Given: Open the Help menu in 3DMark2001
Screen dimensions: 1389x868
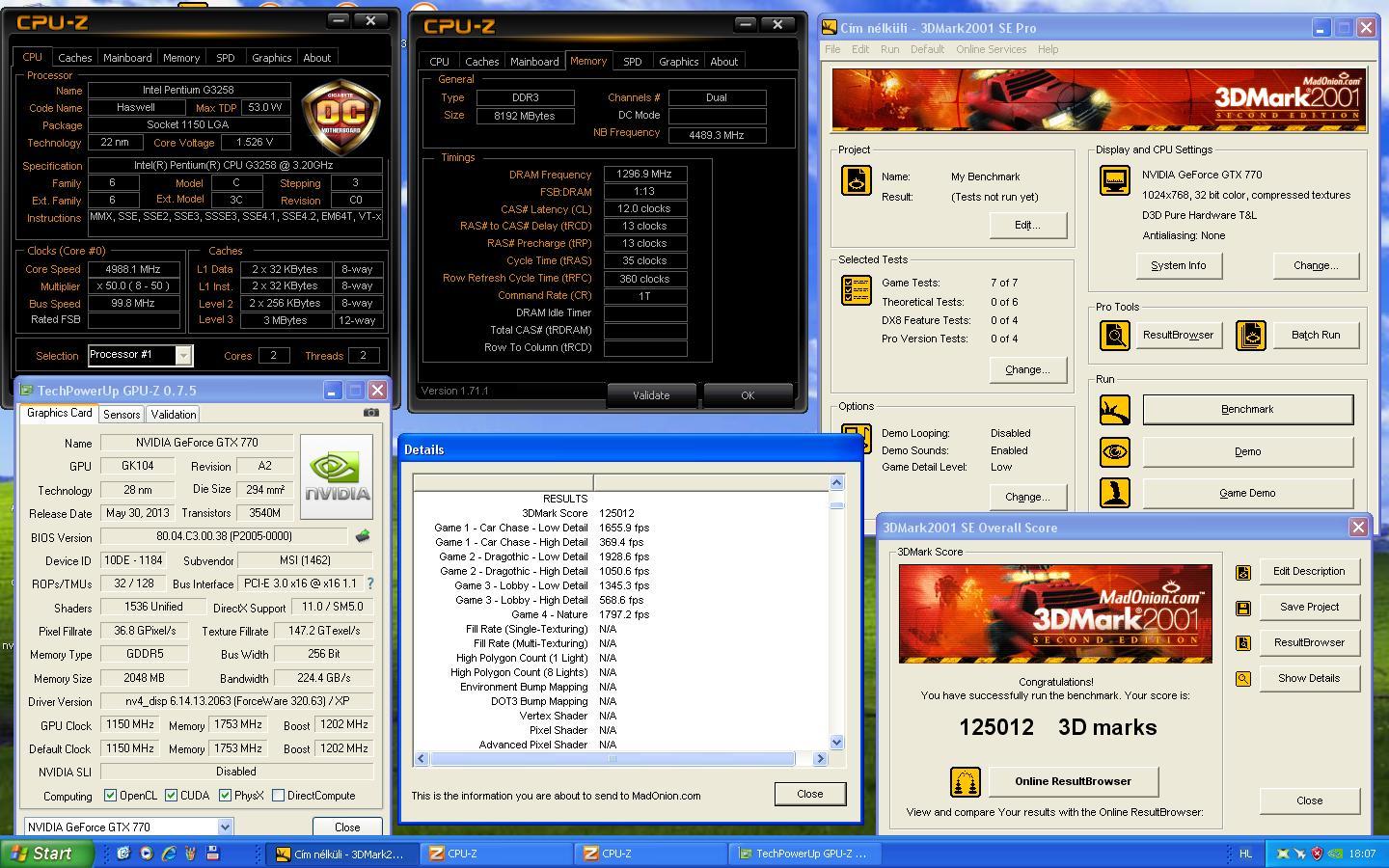Looking at the screenshot, I should tap(1048, 49).
